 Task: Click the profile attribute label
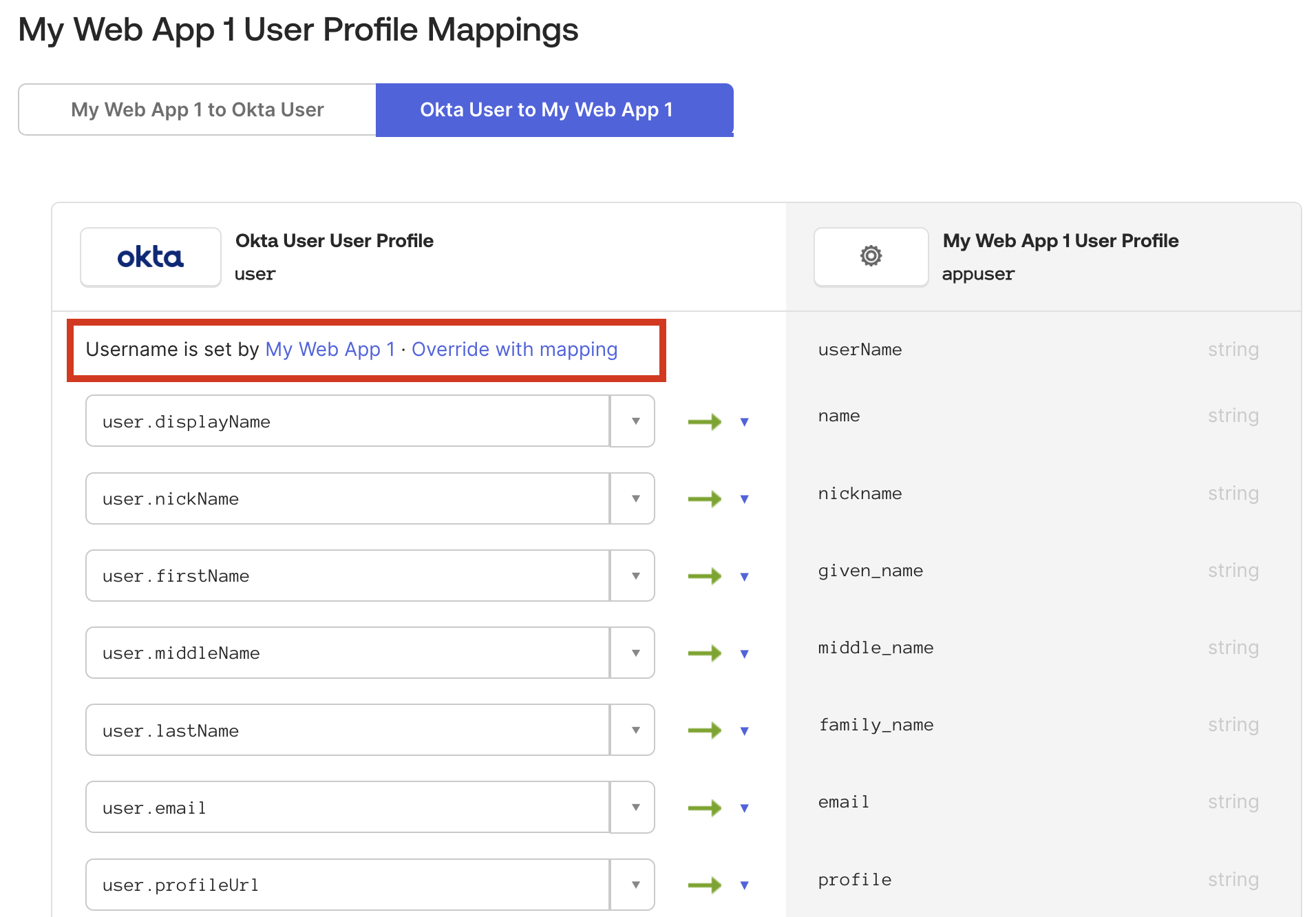point(855,880)
